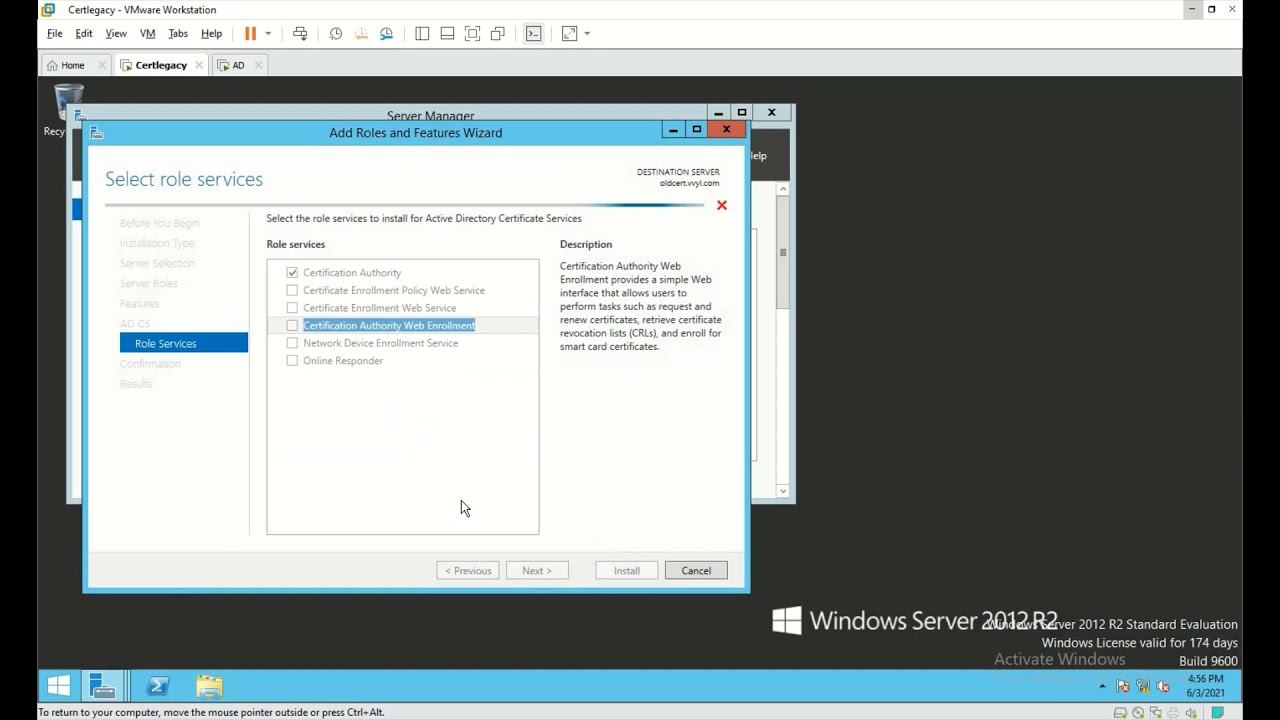This screenshot has height=720, width=1280.
Task: Open Action Center flag icon
Action: pyautogui.click(x=1123, y=686)
